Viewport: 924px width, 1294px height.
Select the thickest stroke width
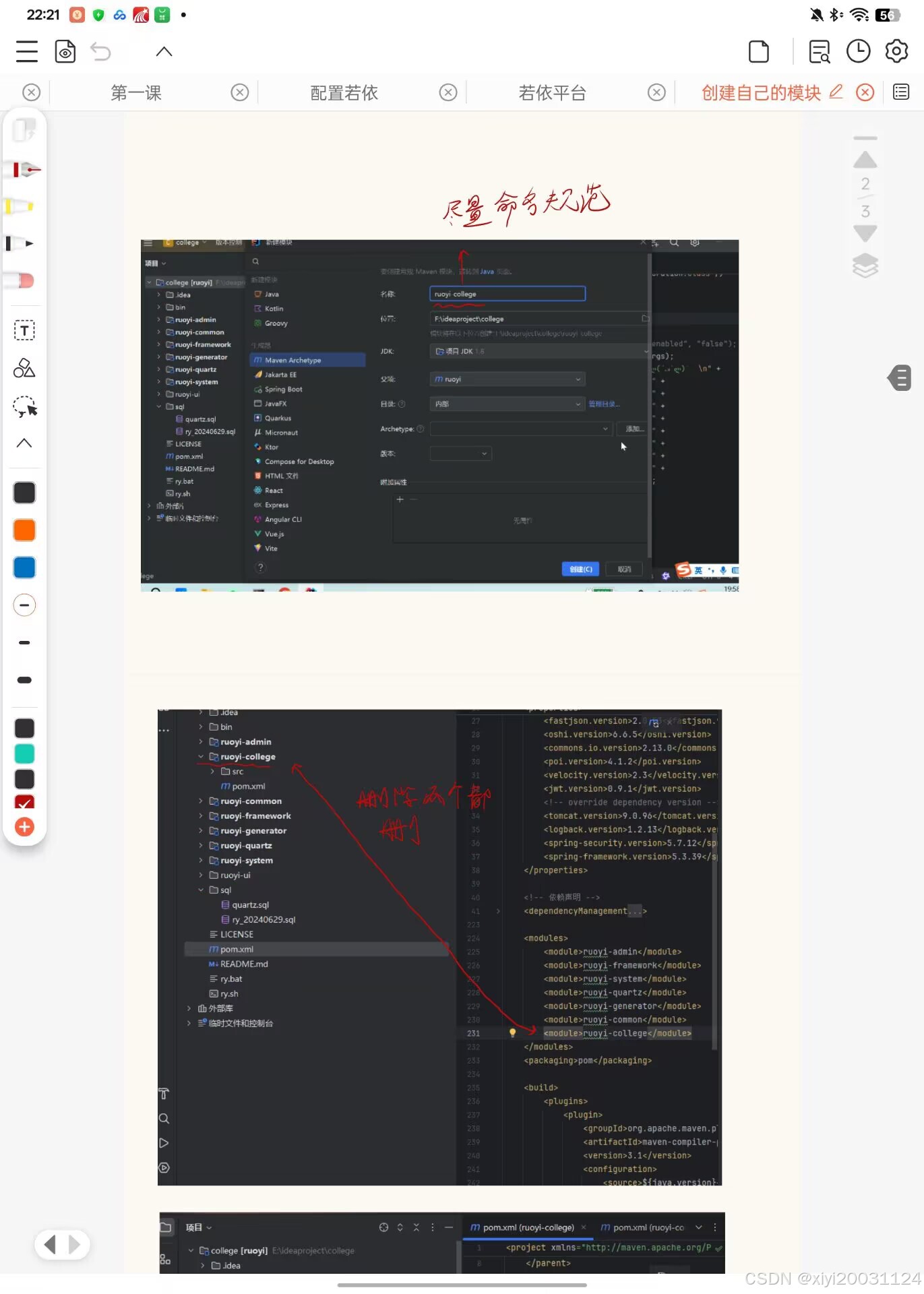[x=24, y=680]
